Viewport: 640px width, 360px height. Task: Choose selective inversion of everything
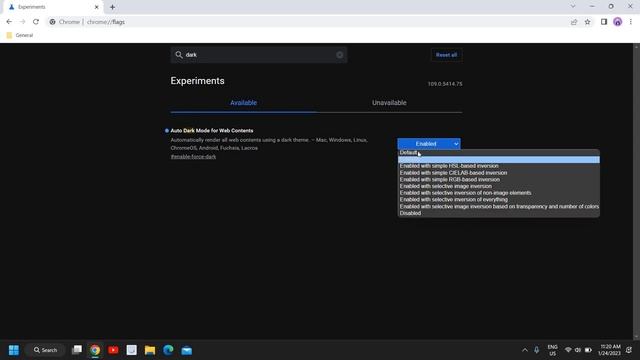coord(499,200)
